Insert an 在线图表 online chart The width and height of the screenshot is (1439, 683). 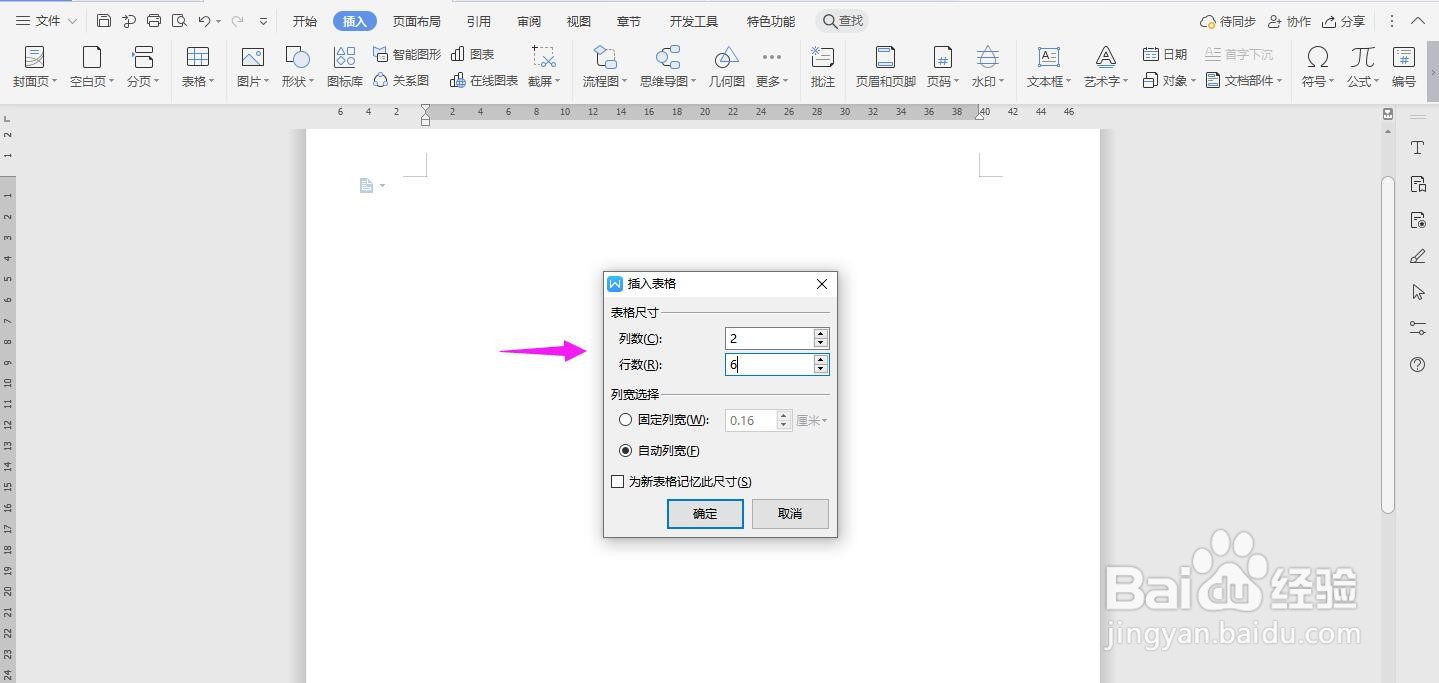click(x=484, y=80)
